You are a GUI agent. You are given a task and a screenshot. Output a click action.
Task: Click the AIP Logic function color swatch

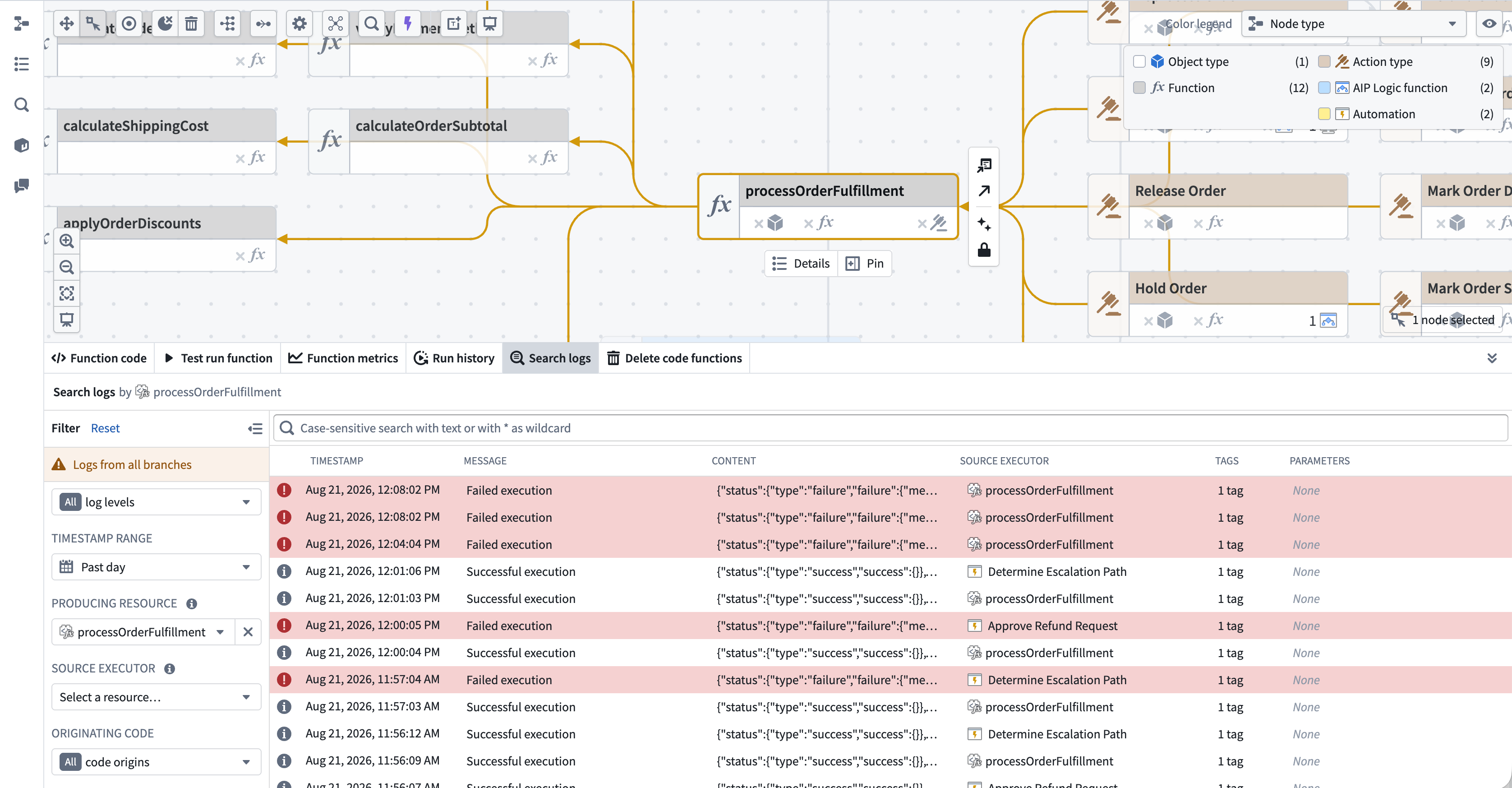[1324, 88]
